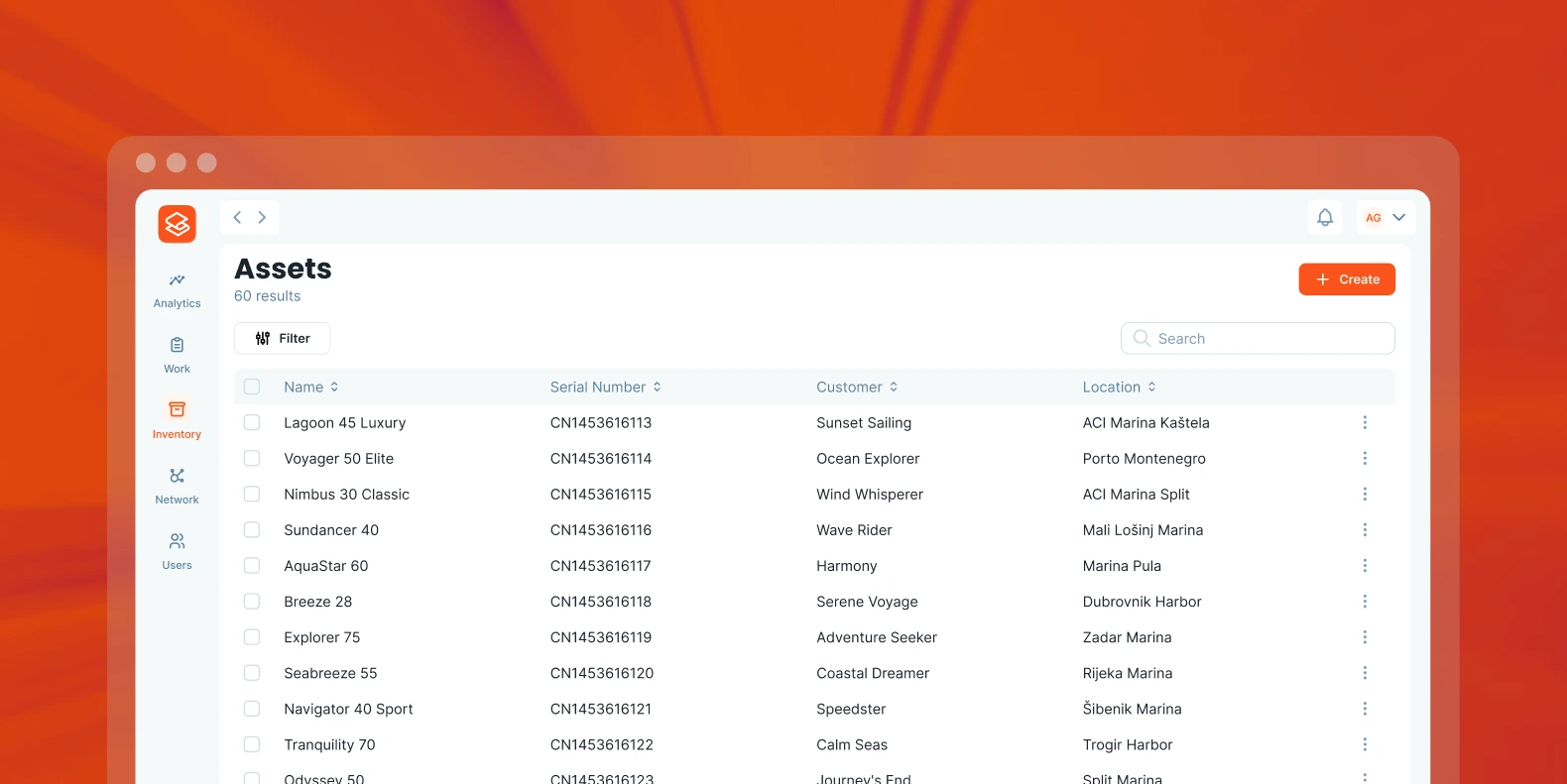1567x784 pixels.
Task: Click location Trogir Harbor
Action: [1128, 744]
